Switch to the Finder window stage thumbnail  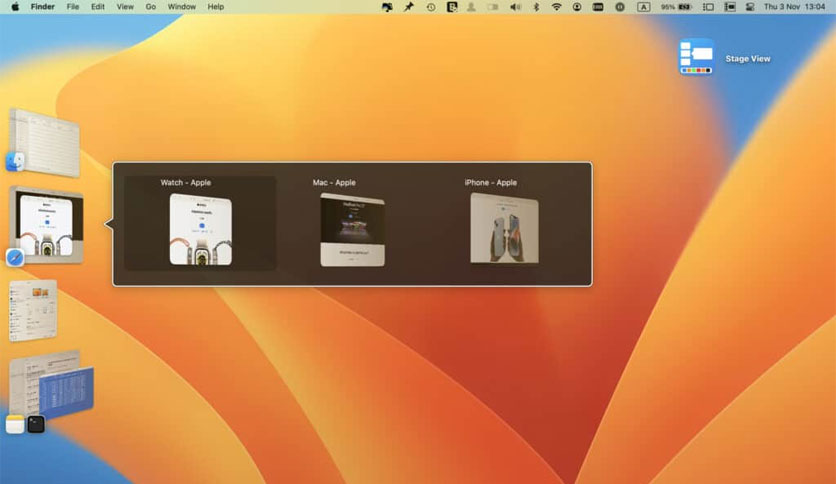(45, 142)
